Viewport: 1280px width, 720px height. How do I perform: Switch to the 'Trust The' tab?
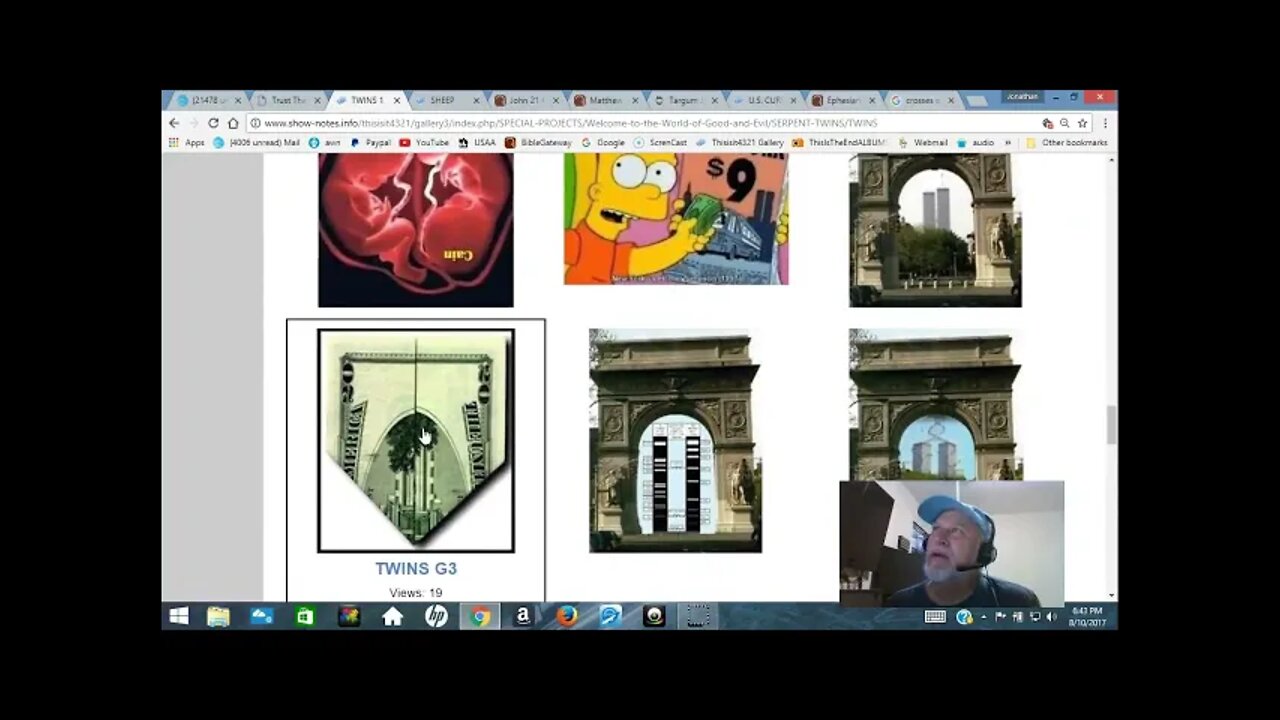[x=288, y=100]
